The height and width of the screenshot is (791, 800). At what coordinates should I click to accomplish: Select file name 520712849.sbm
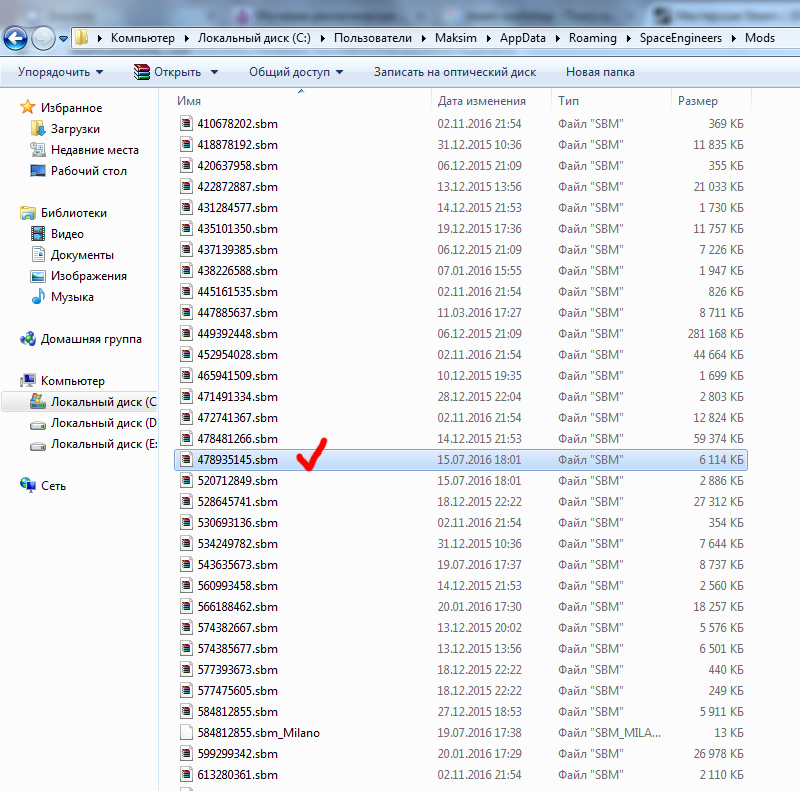(x=238, y=481)
